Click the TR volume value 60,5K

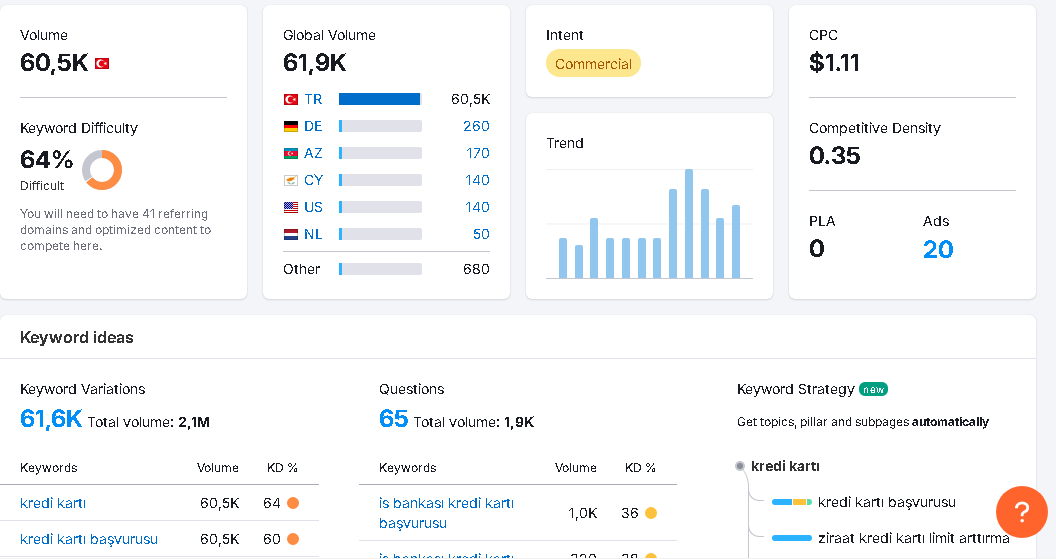(471, 100)
